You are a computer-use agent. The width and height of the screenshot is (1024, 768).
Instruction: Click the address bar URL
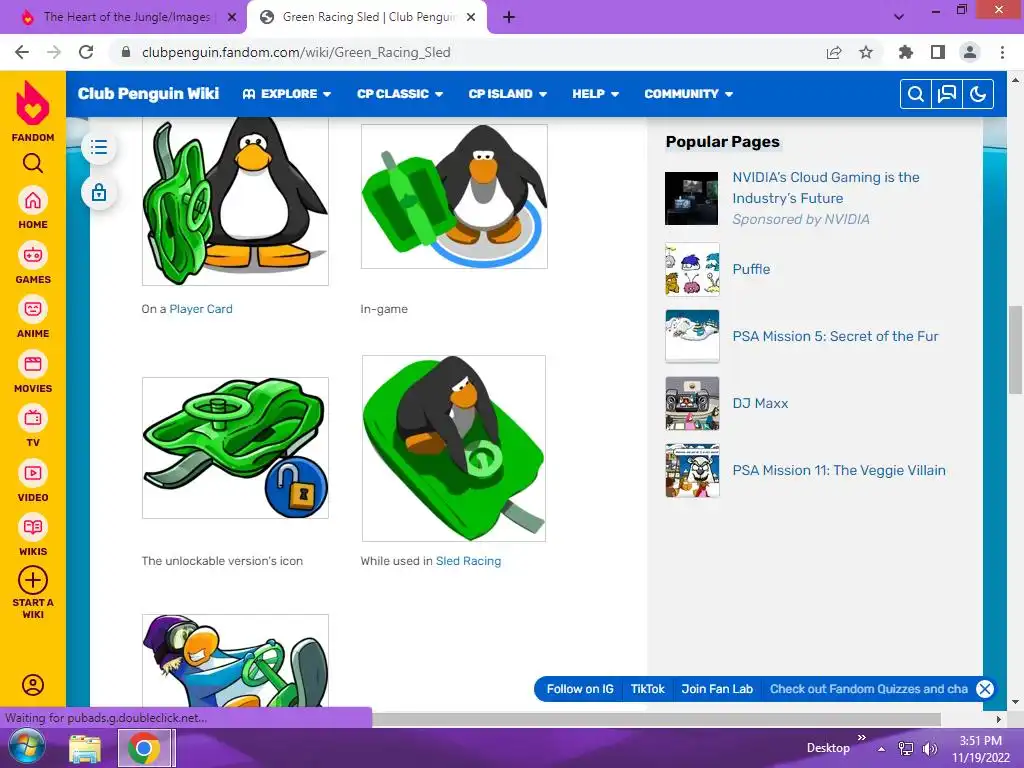pos(296,52)
